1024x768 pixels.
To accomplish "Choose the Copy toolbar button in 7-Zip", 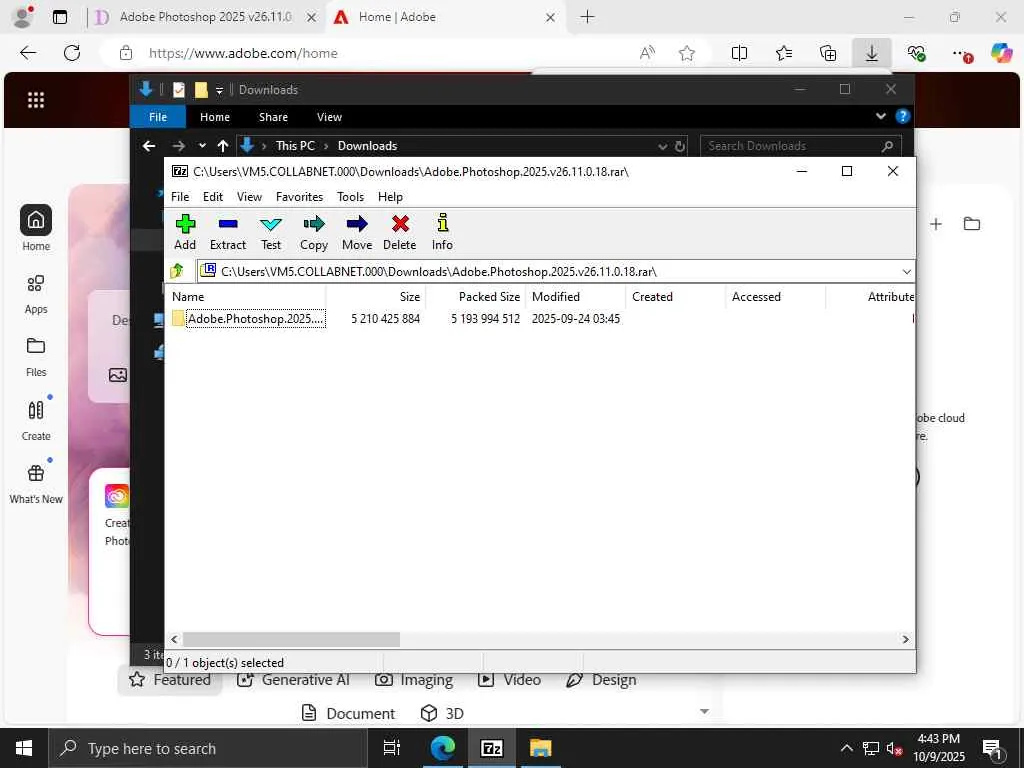I will coord(314,232).
